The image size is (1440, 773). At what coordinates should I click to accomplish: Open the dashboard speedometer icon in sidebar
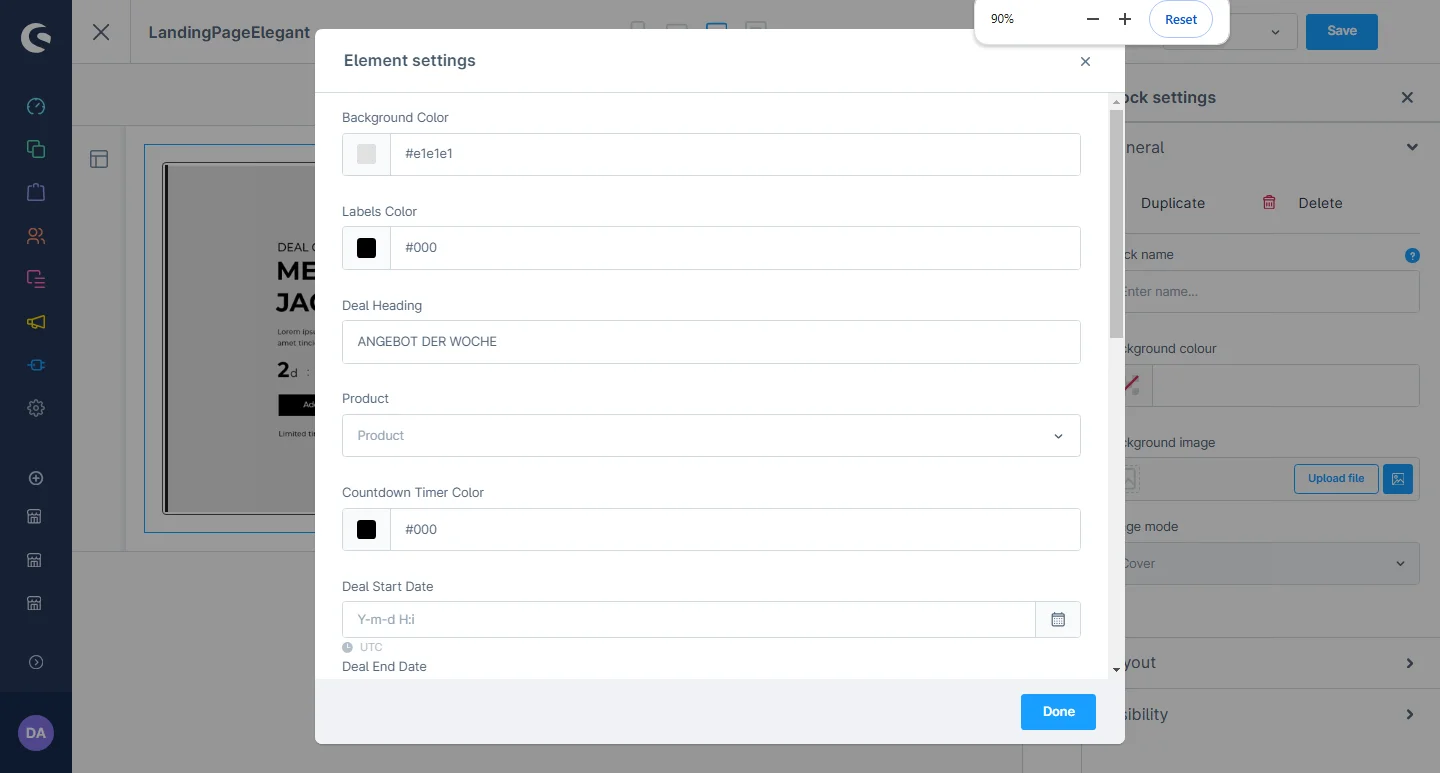36,106
